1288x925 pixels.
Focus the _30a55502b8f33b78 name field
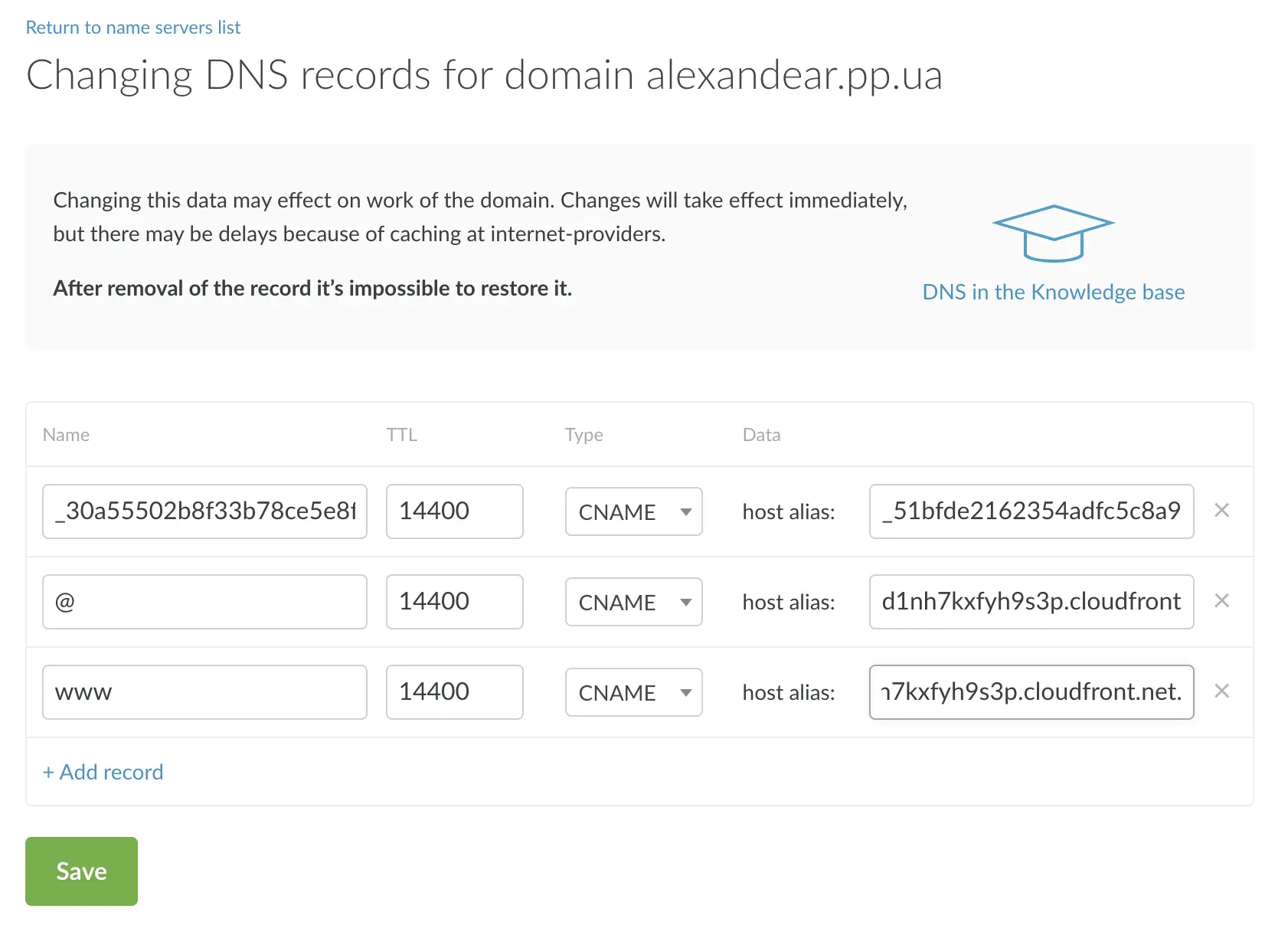coord(204,512)
